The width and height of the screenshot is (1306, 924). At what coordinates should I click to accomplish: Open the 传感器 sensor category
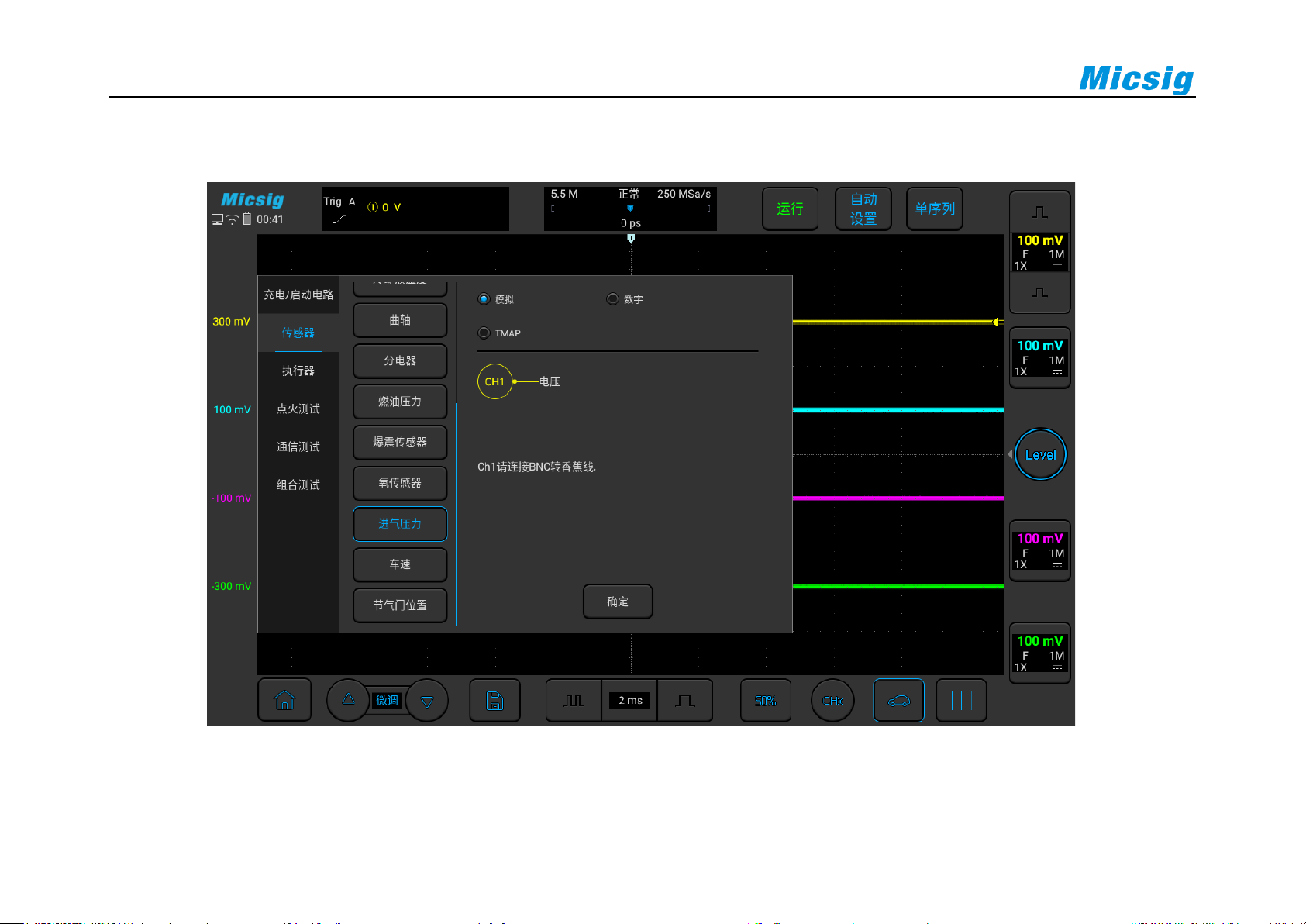pos(298,333)
